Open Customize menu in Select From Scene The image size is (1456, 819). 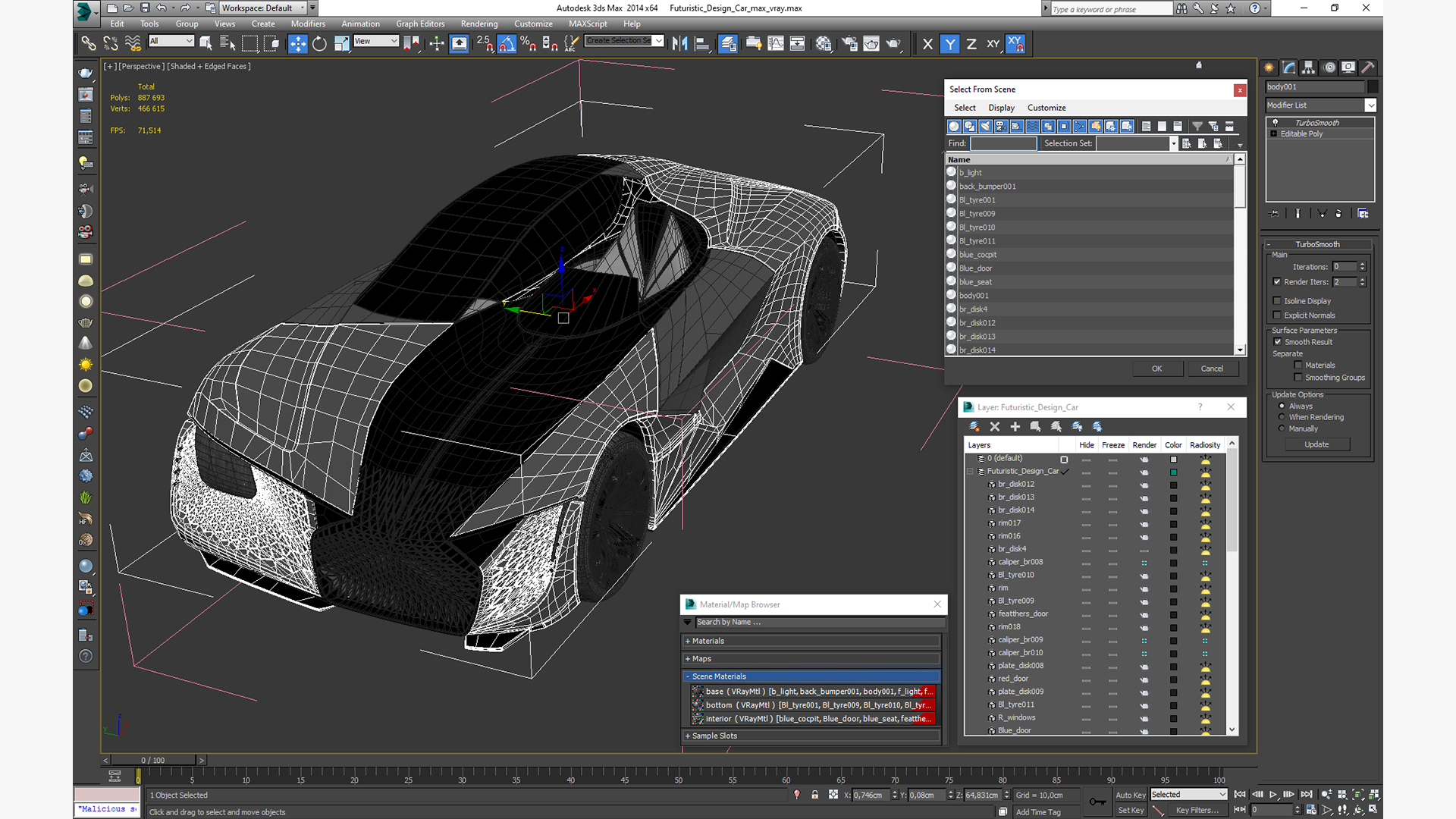coord(1046,108)
